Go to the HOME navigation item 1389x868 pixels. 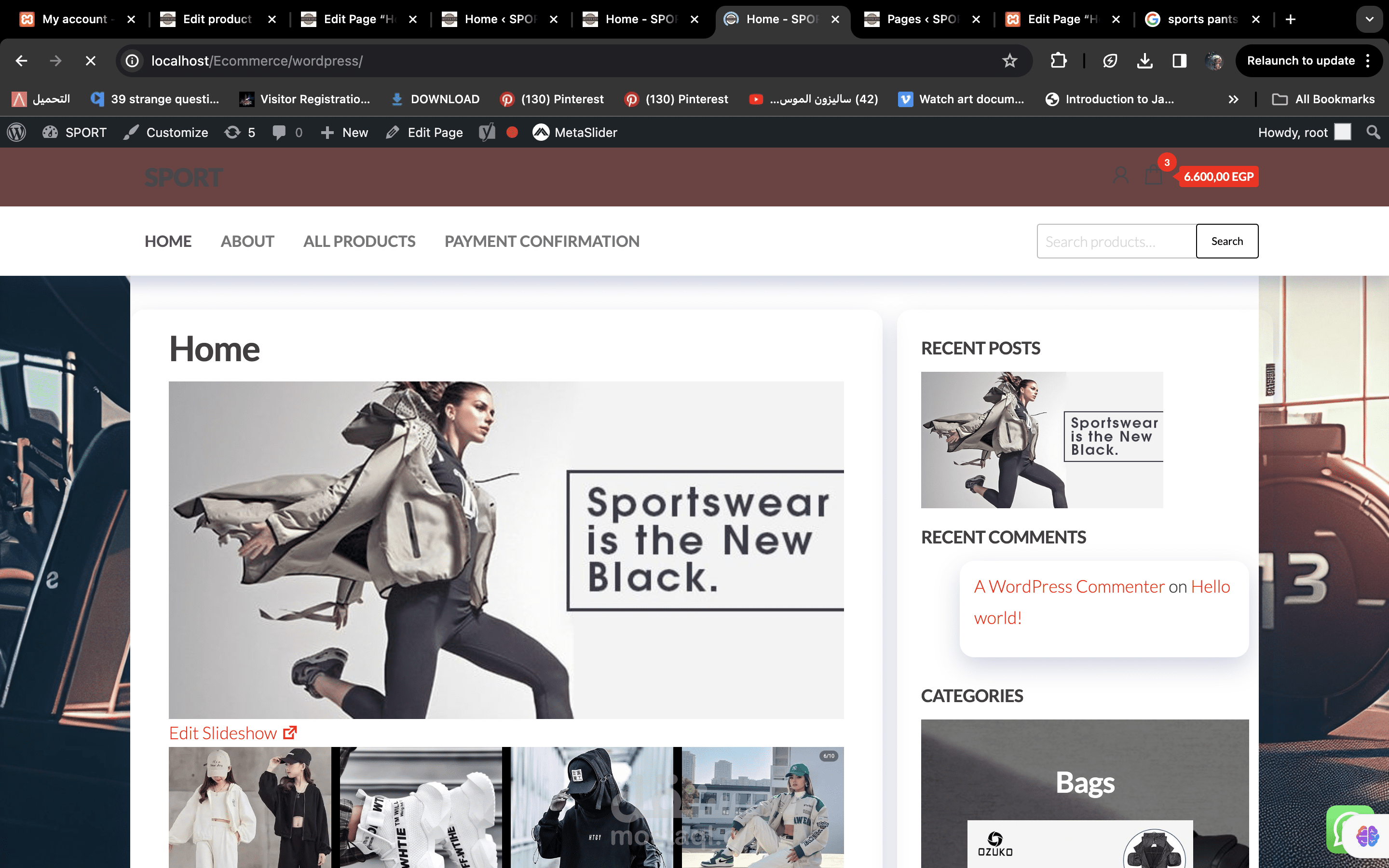point(168,241)
